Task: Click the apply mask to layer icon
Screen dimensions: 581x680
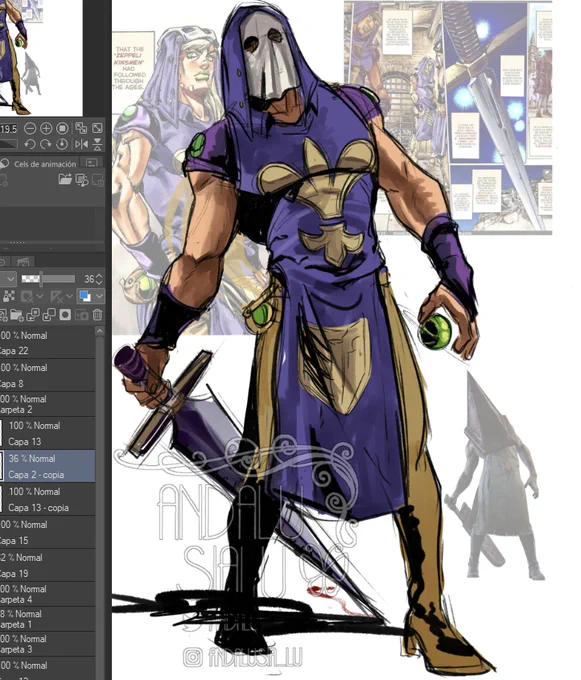Action: (82, 315)
